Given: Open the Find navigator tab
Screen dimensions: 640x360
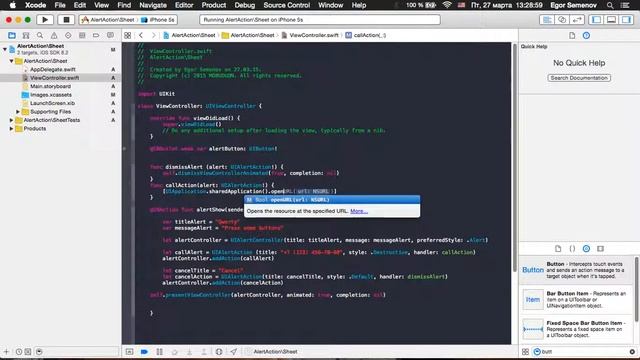Looking at the screenshot, I should point(40,36).
